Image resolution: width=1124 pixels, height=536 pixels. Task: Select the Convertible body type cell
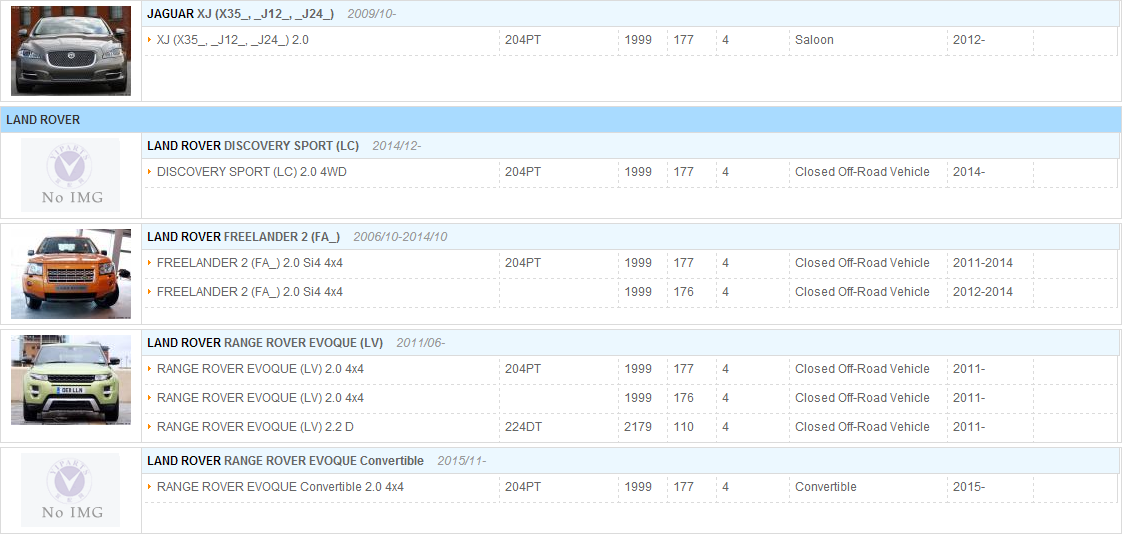pyautogui.click(x=826, y=487)
